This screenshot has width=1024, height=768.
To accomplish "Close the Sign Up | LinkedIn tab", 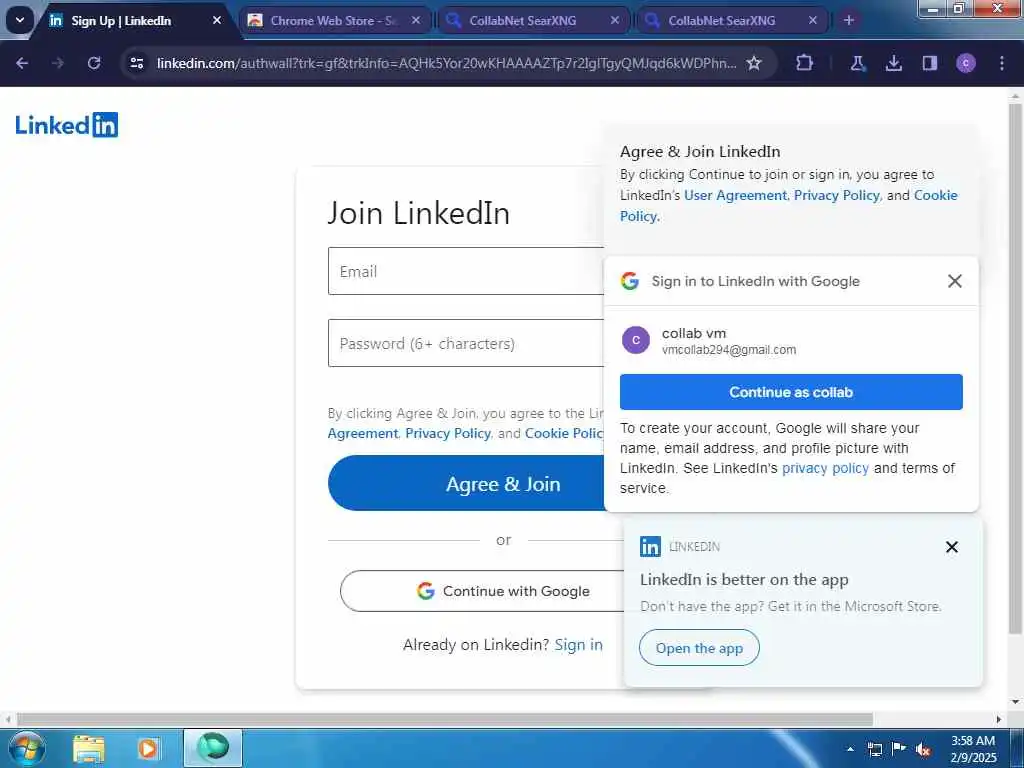I will pyautogui.click(x=217, y=20).
